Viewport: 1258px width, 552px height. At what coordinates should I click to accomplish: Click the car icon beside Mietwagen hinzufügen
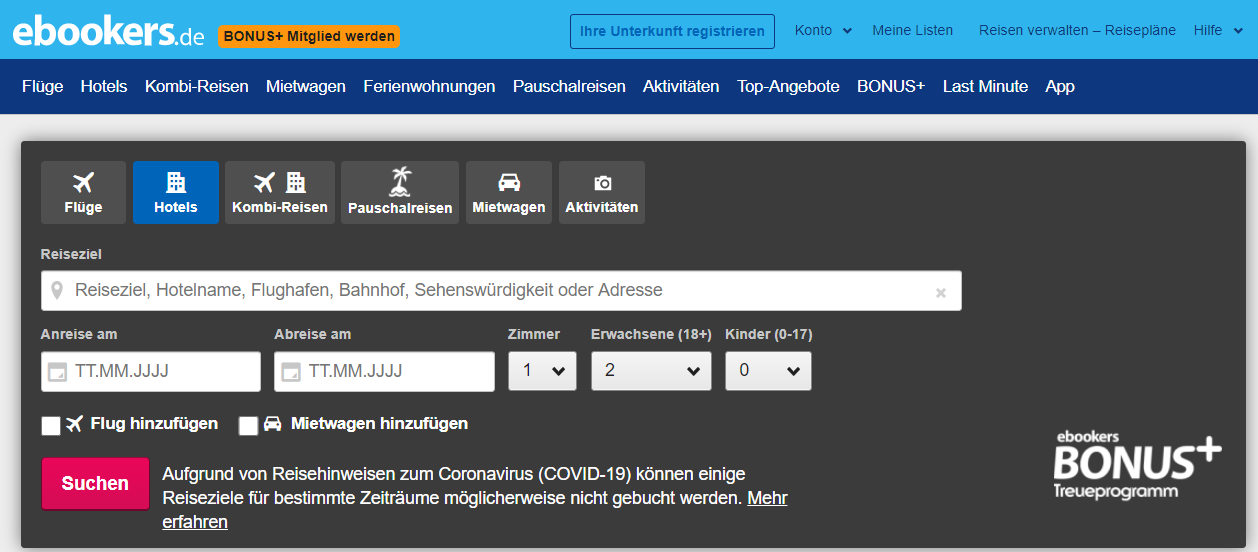[x=272, y=424]
